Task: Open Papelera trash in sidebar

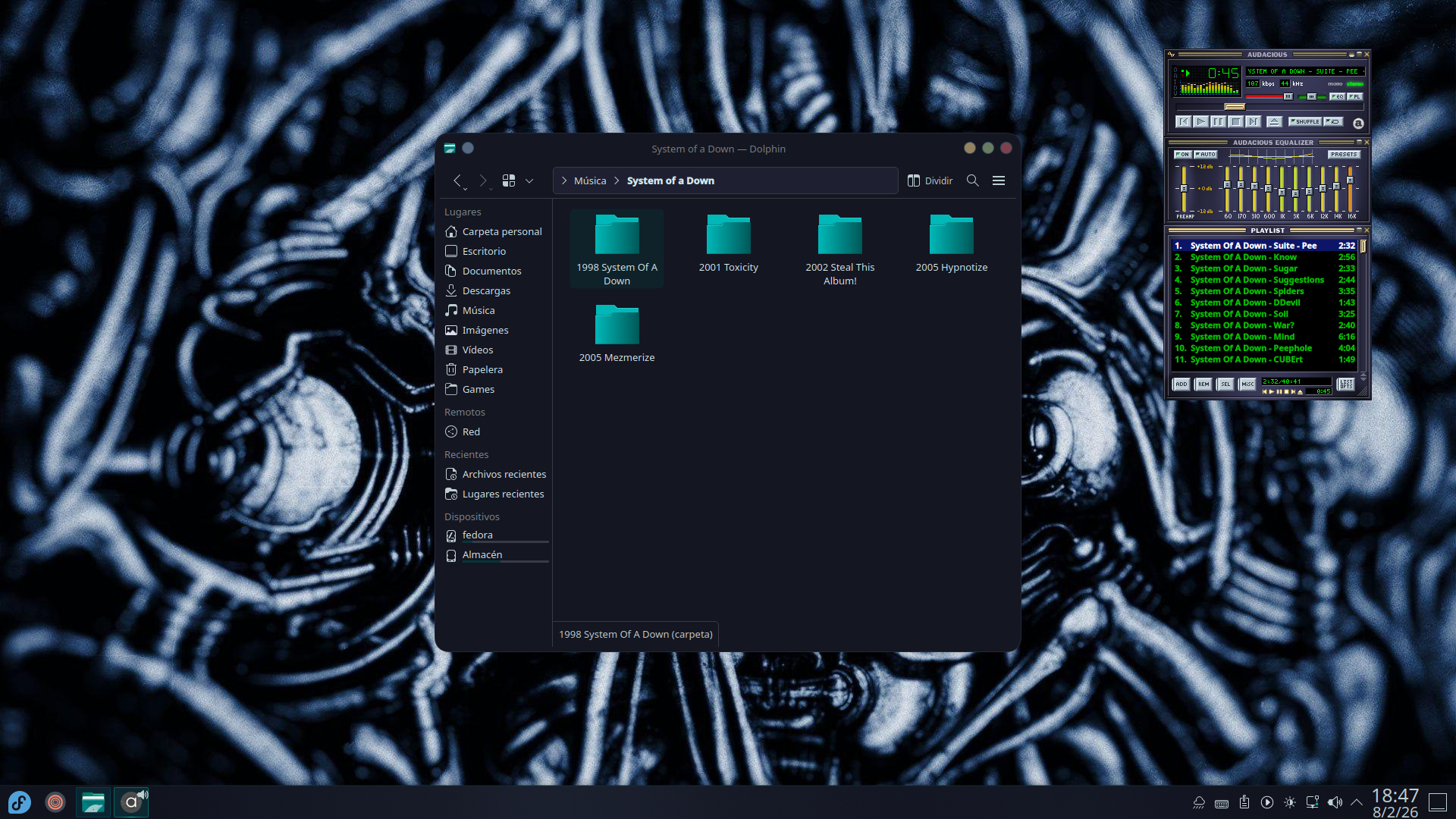Action: 482,369
